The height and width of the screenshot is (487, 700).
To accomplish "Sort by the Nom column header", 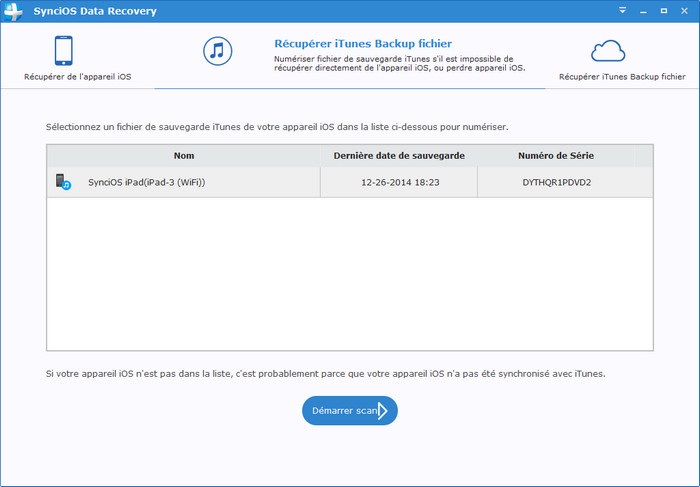I will [x=183, y=156].
